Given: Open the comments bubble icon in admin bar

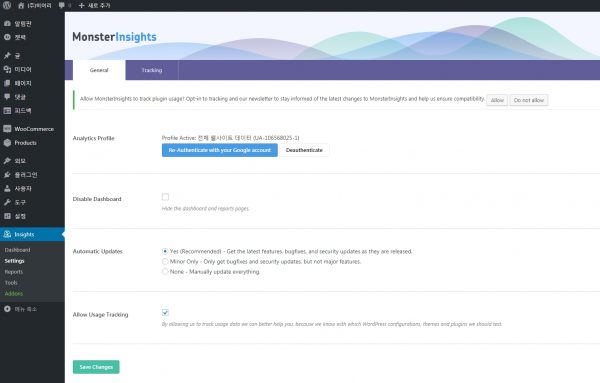Looking at the screenshot, I should (62, 5).
